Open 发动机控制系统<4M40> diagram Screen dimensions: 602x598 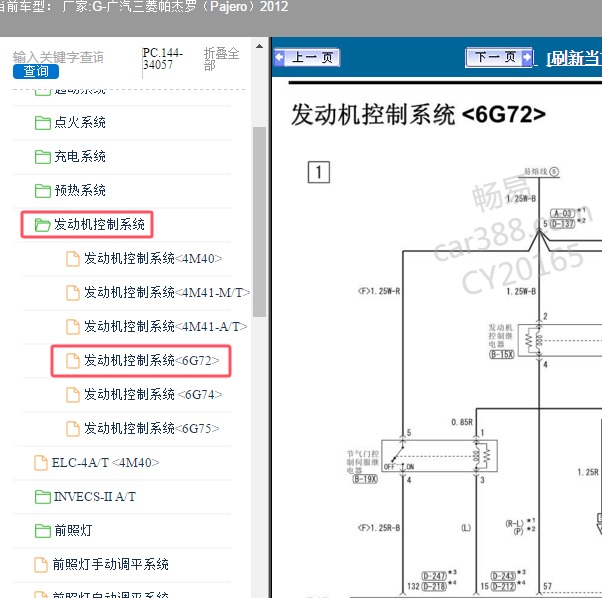coord(153,258)
